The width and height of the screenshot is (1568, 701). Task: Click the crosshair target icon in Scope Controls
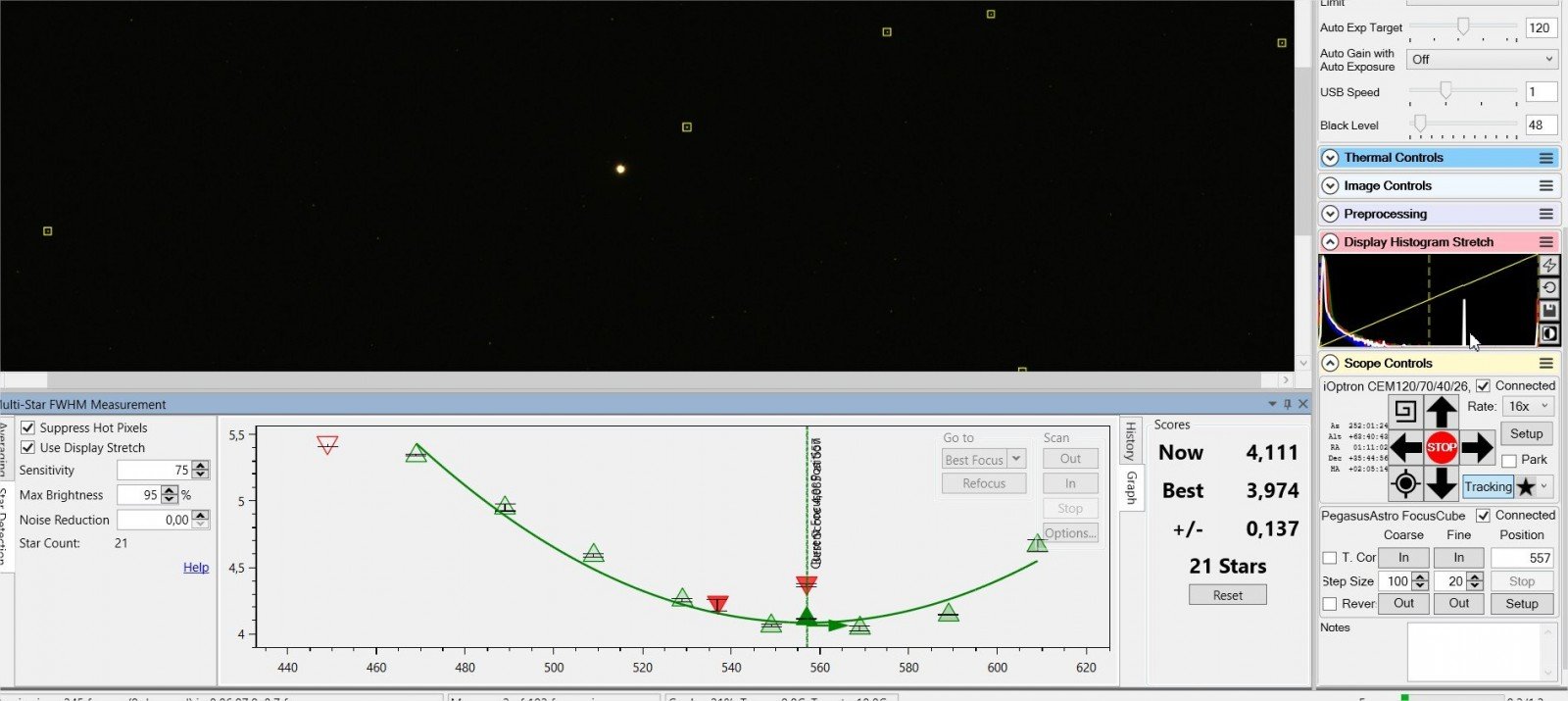(x=1405, y=483)
